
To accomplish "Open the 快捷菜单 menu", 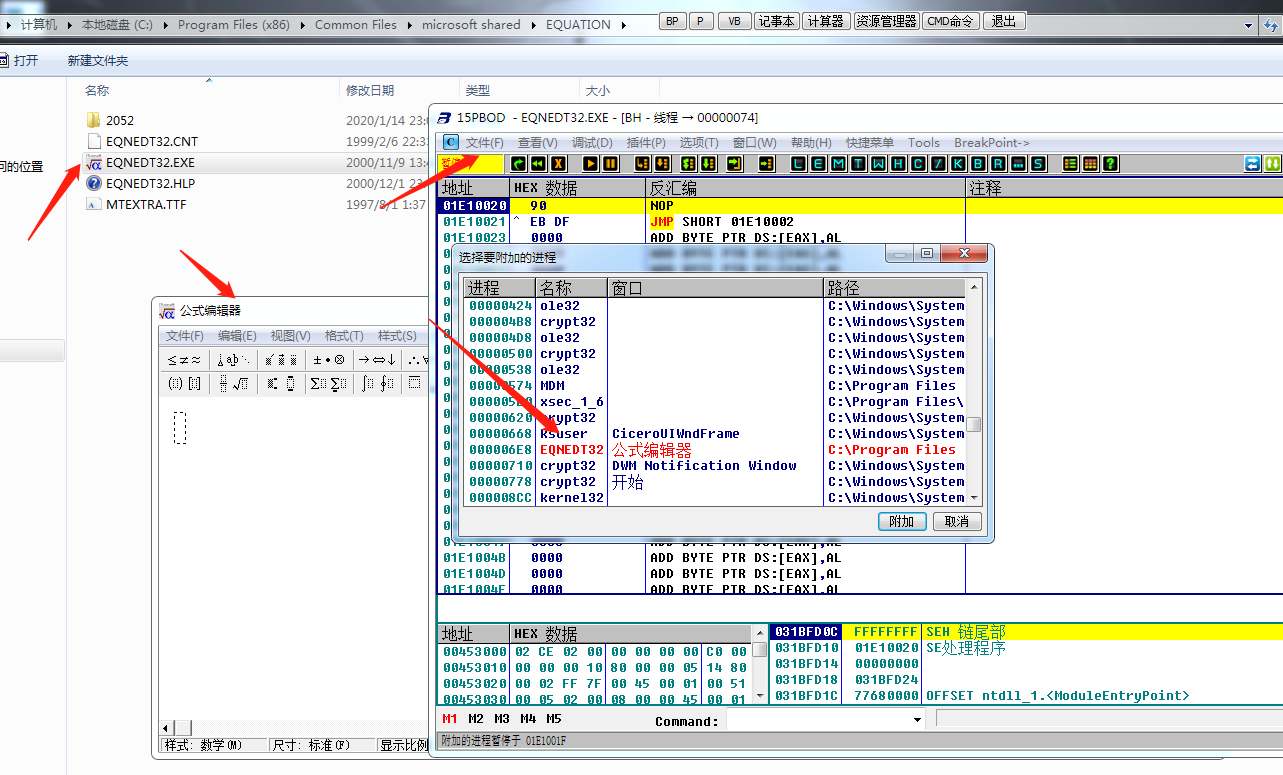I will pyautogui.click(x=870, y=143).
